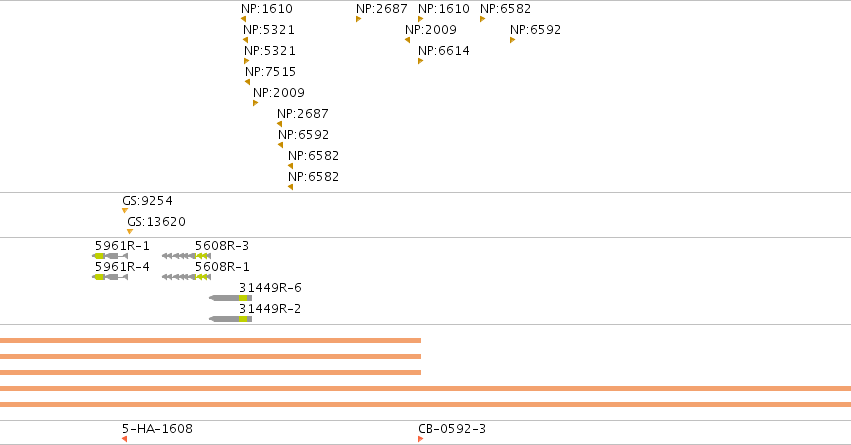
Task: Click the right-pointing NP:2009 marker
Action: tap(256, 103)
